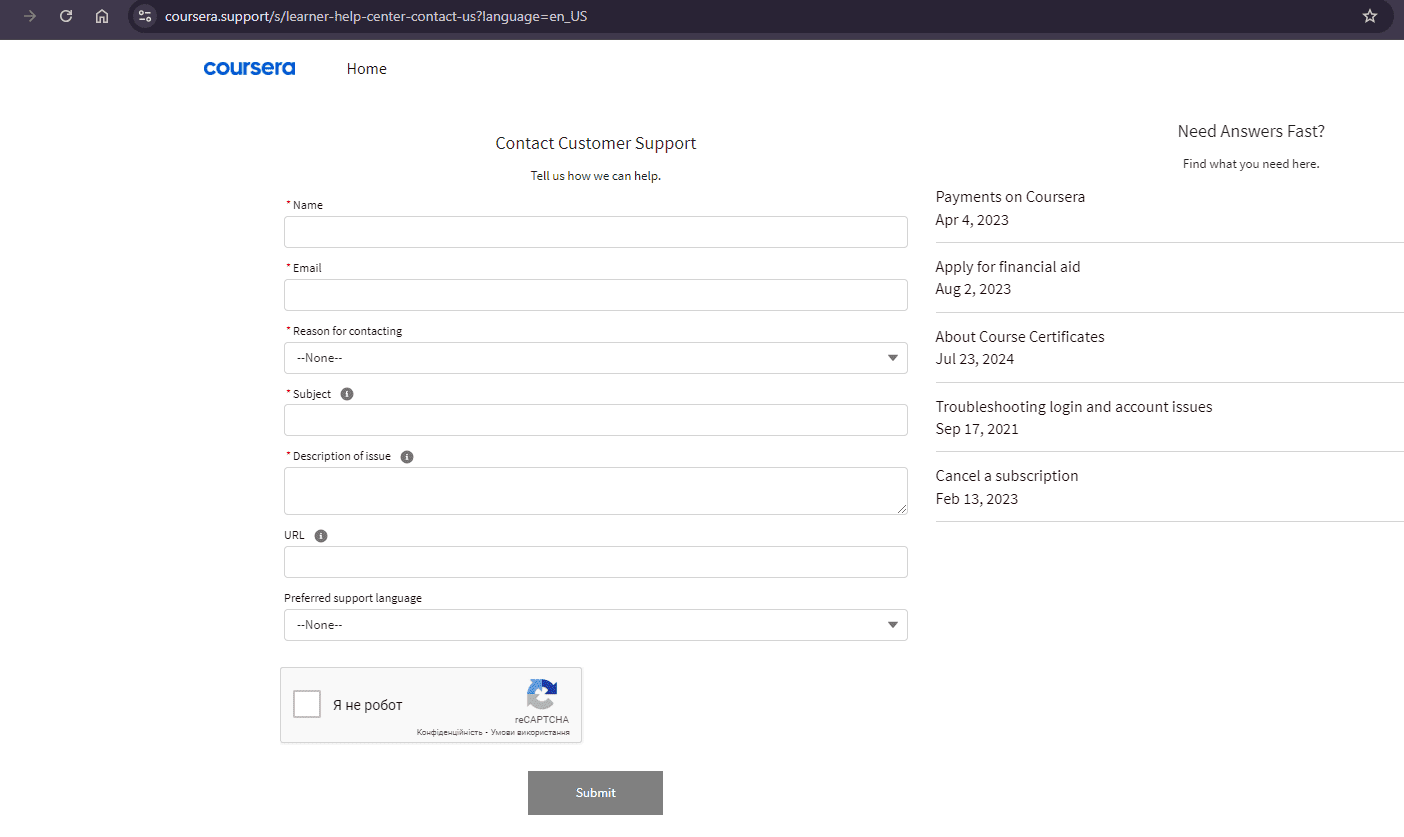Click the browser address bar URL
1404x837 pixels.
coord(376,16)
